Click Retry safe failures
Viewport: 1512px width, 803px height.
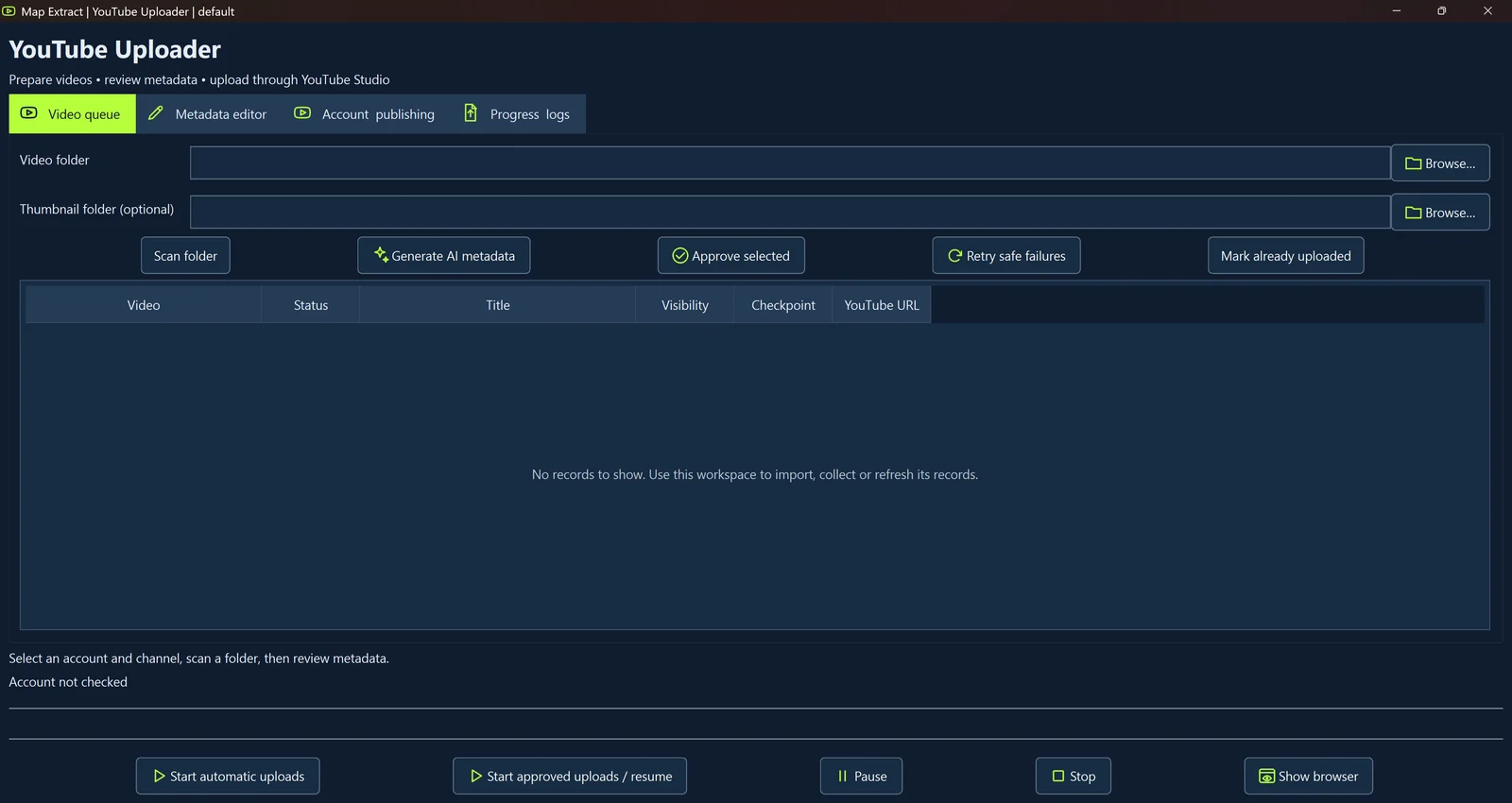pos(1006,255)
